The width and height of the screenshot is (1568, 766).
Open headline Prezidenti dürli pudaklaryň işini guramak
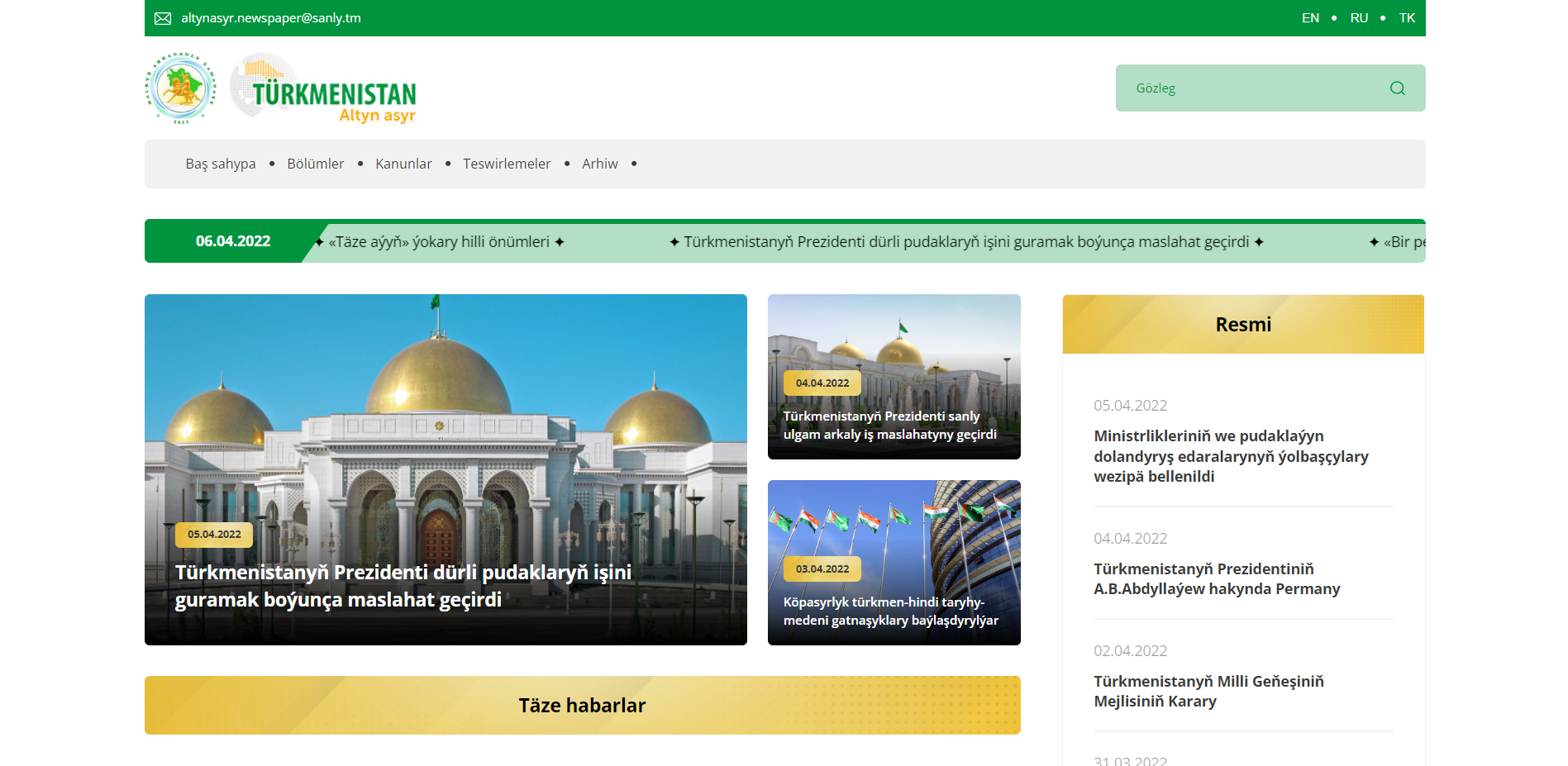(403, 586)
